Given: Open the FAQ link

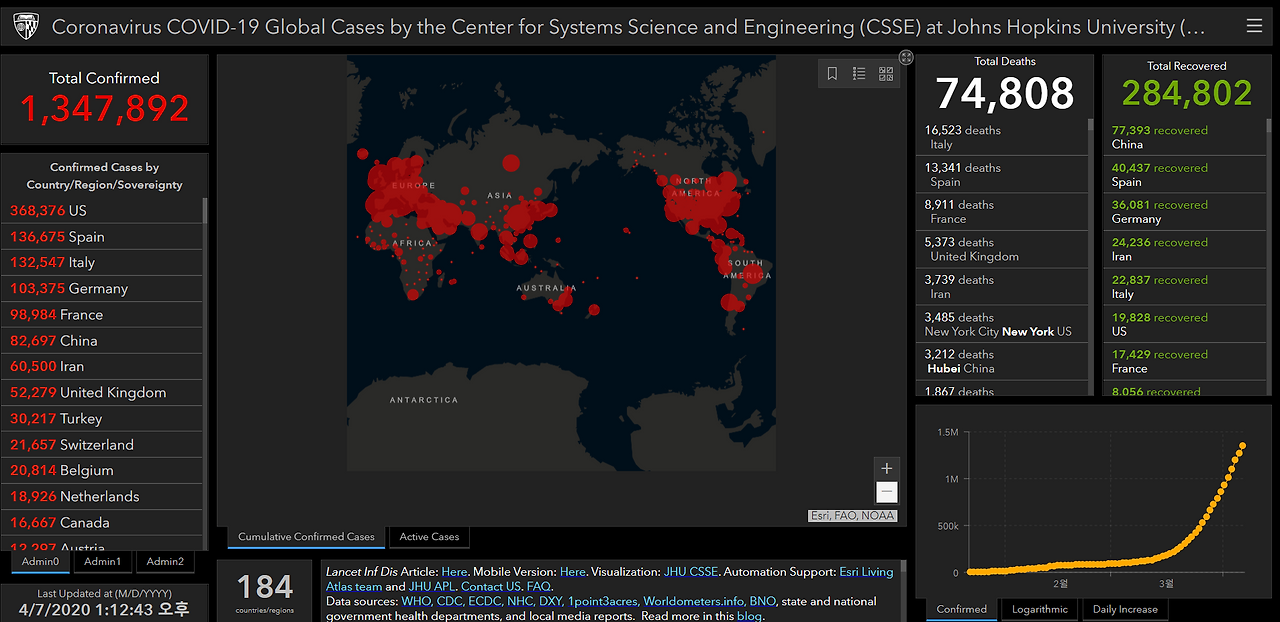Looking at the screenshot, I should coord(538,586).
